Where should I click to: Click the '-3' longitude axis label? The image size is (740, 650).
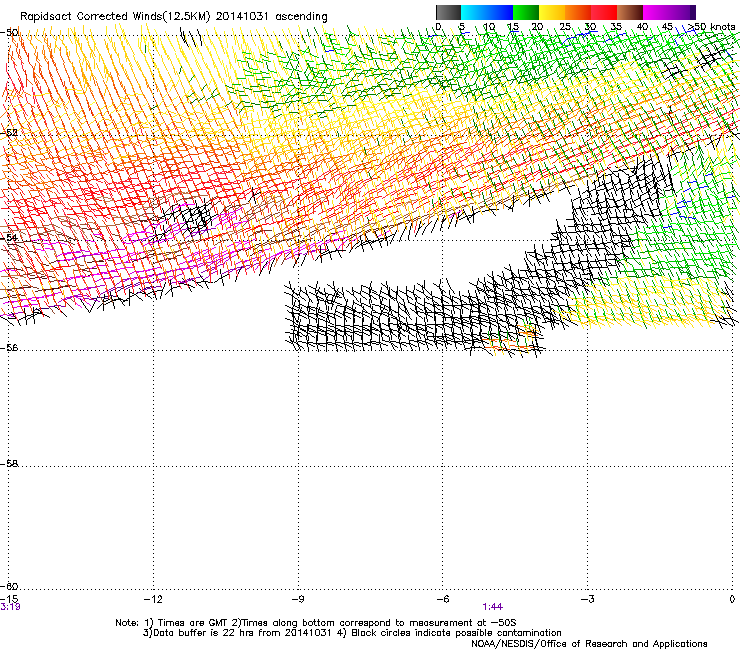[587, 599]
